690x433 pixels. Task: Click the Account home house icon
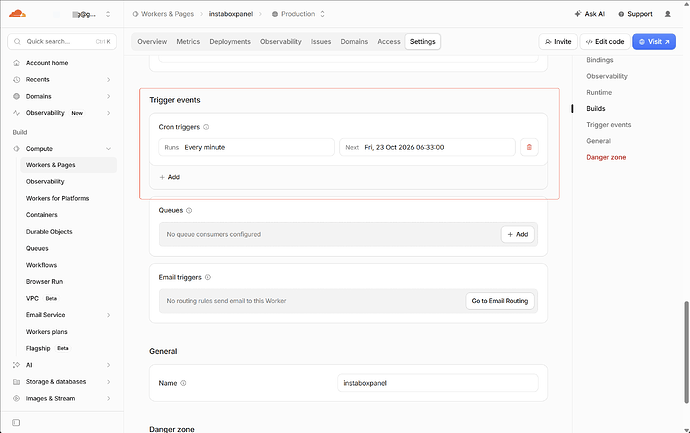[16, 63]
